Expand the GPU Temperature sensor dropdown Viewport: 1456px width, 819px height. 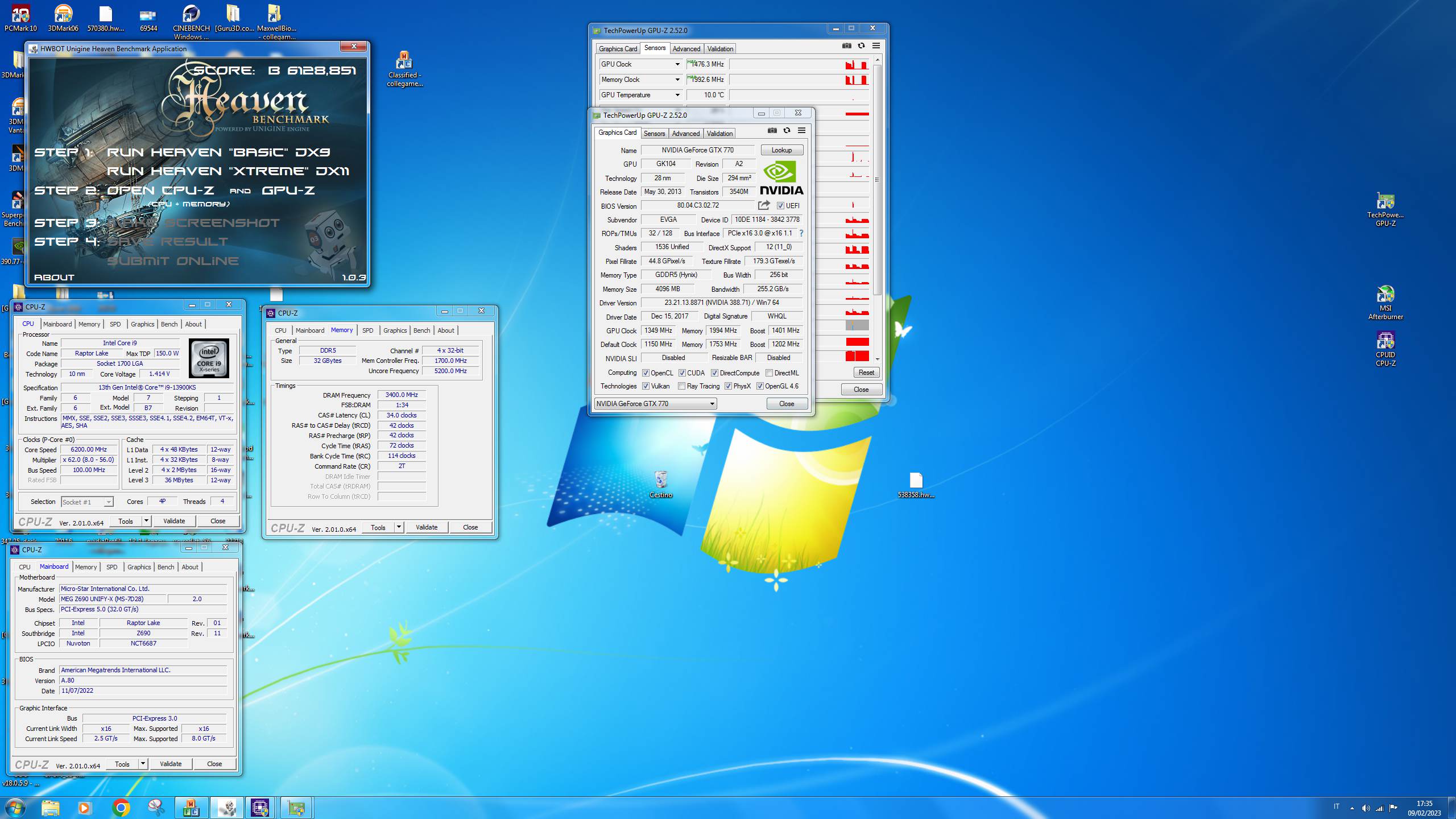tap(677, 95)
